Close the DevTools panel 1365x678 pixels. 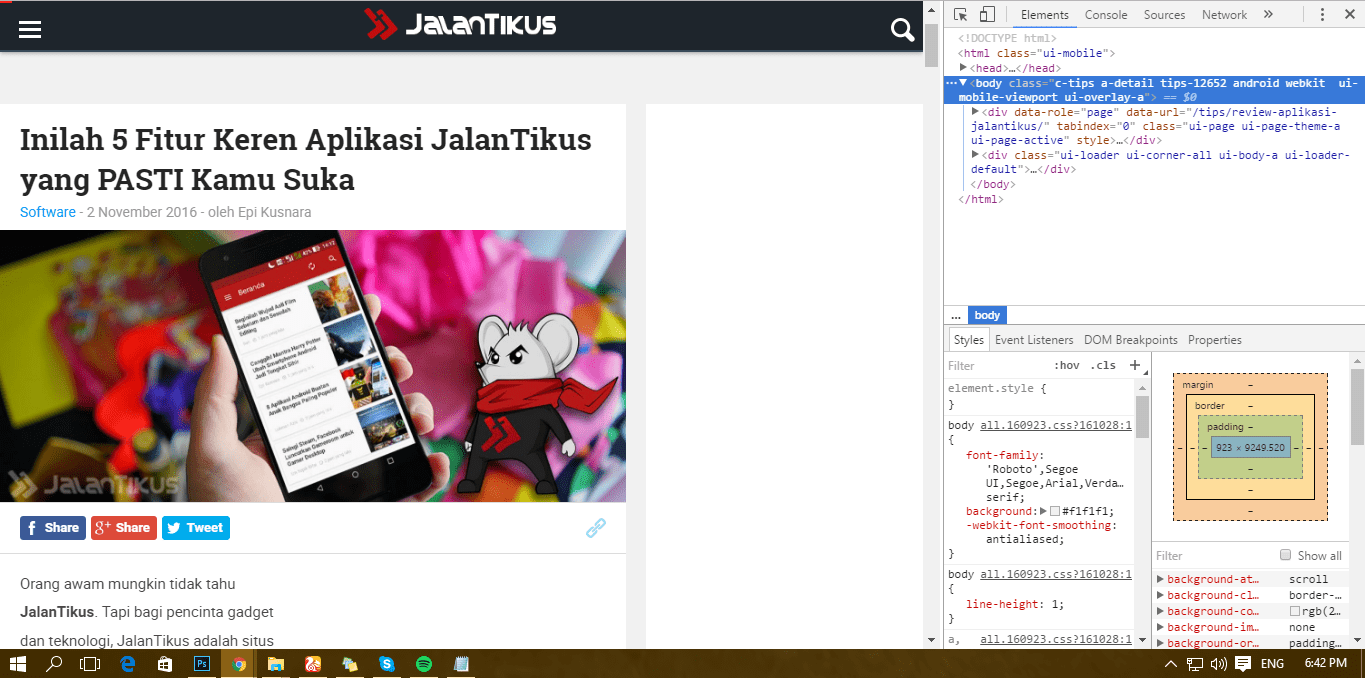[x=1348, y=14]
